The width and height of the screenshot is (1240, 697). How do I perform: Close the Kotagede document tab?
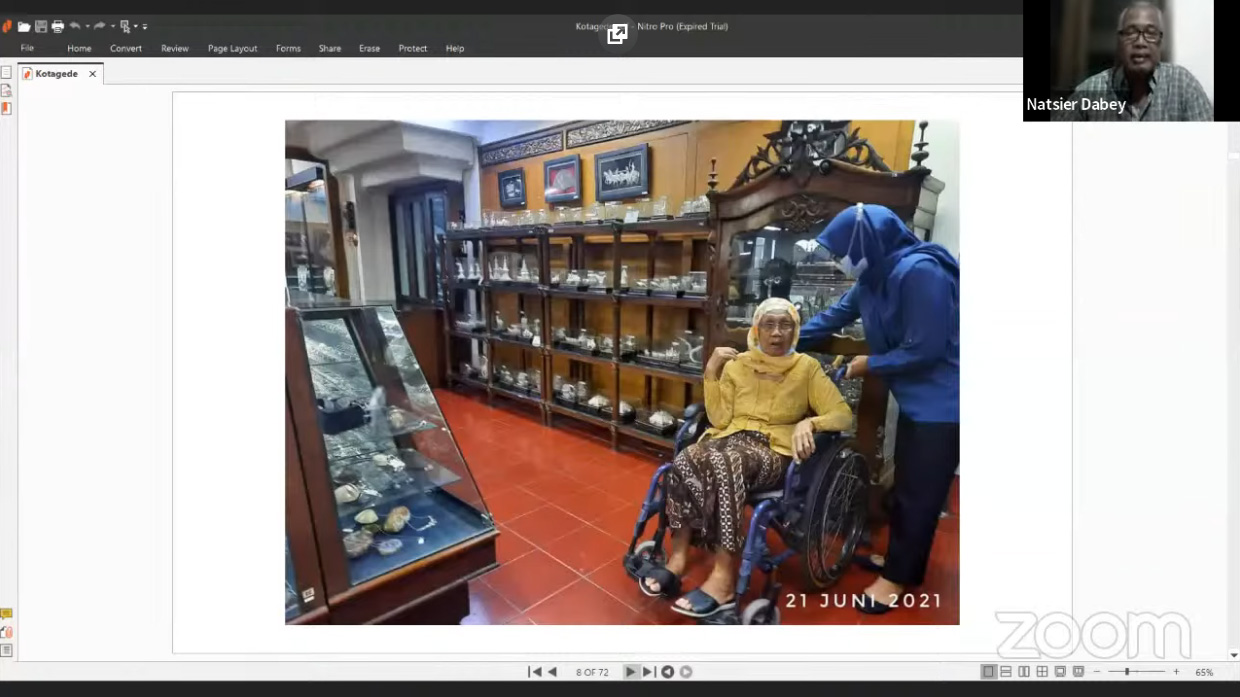(93, 74)
